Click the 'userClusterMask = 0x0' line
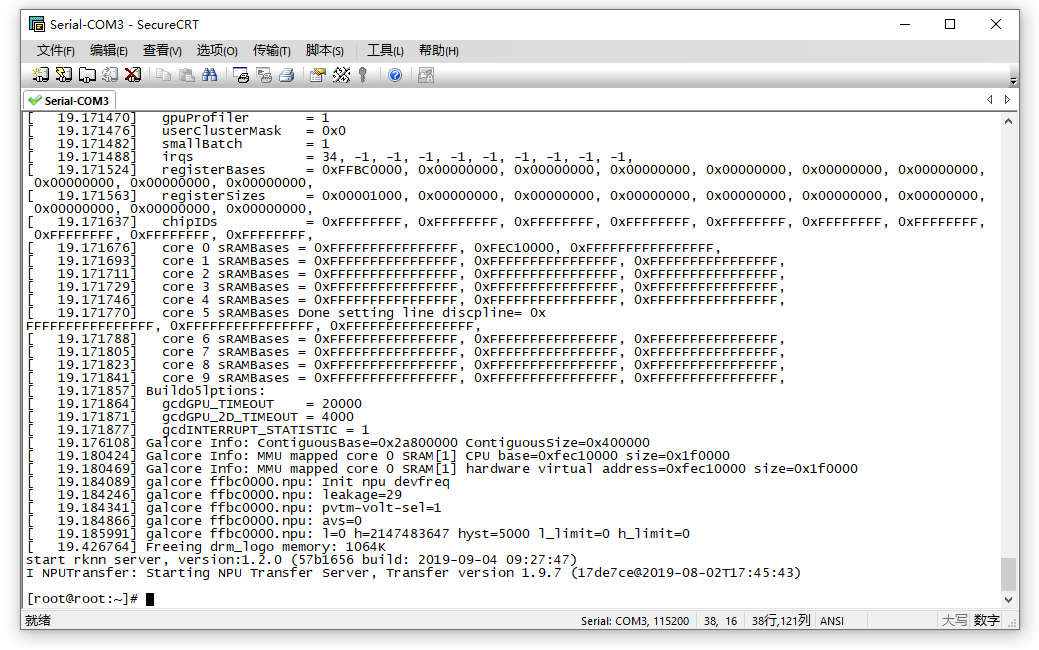 [187, 131]
